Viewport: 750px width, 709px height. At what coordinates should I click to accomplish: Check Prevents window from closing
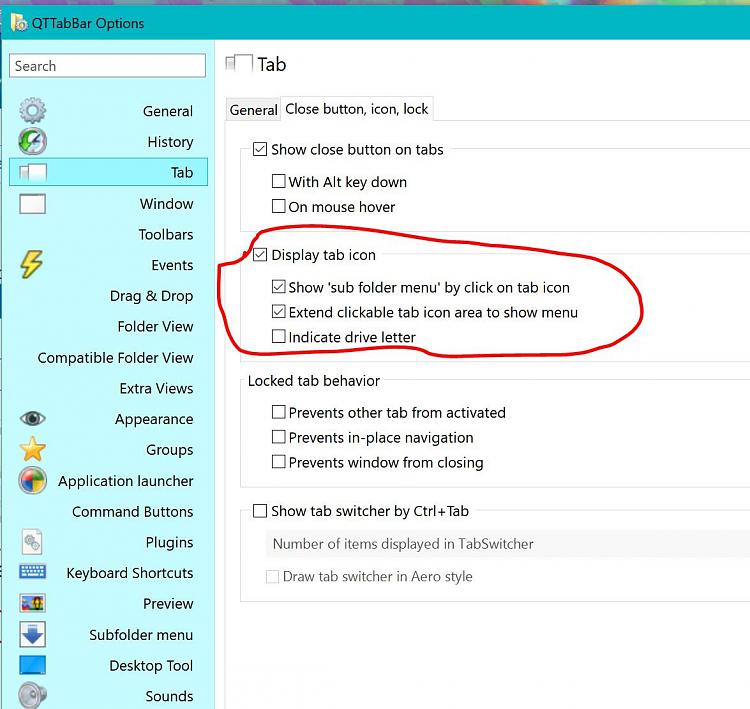[278, 462]
